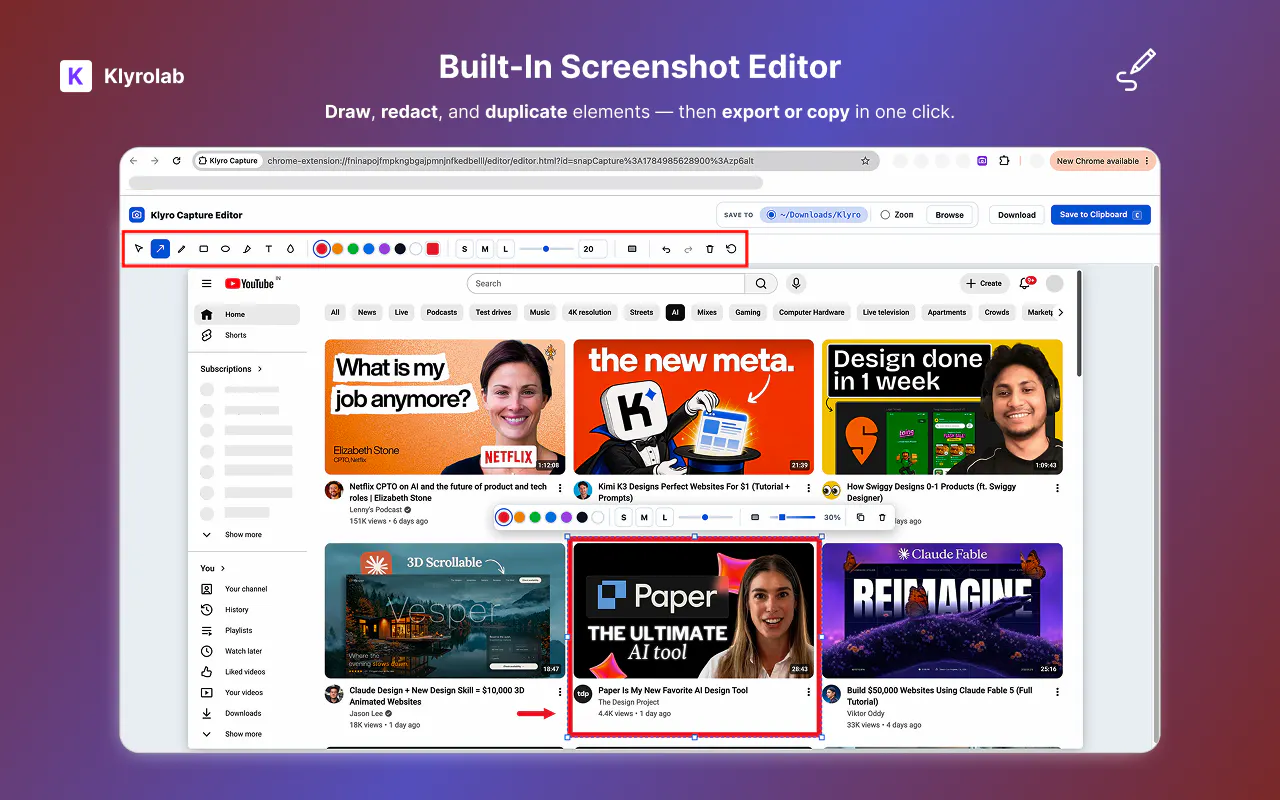The height and width of the screenshot is (800, 1280).
Task: Click the stroke width slider in main toolbar
Action: (546, 249)
